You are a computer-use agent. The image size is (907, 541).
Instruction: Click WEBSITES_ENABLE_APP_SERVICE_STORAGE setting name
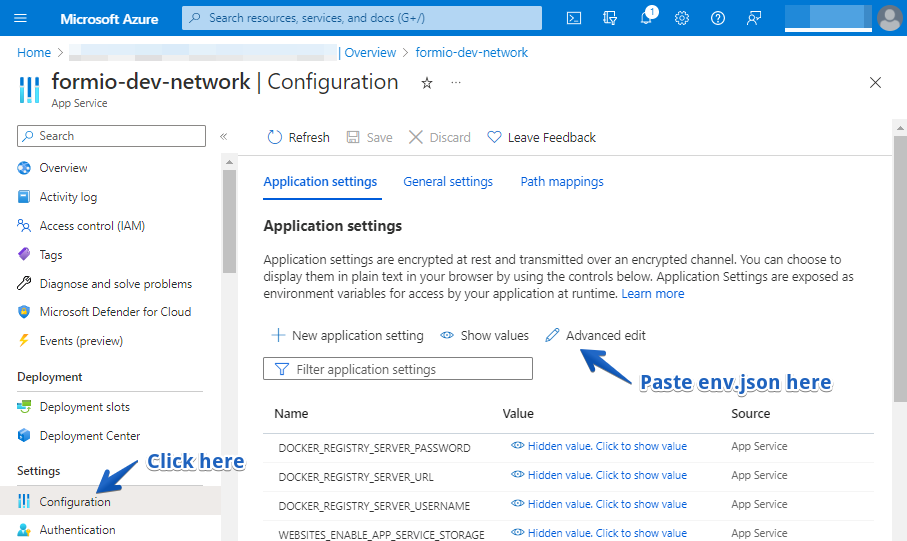pyautogui.click(x=381, y=535)
